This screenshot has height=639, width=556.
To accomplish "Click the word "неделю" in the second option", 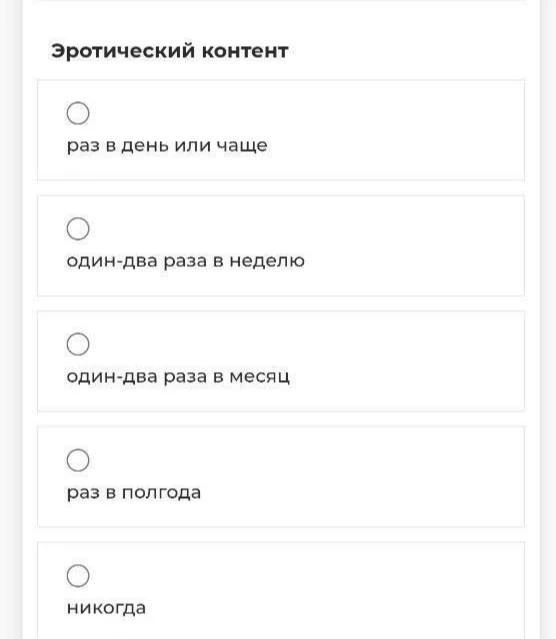I will click(267, 261).
